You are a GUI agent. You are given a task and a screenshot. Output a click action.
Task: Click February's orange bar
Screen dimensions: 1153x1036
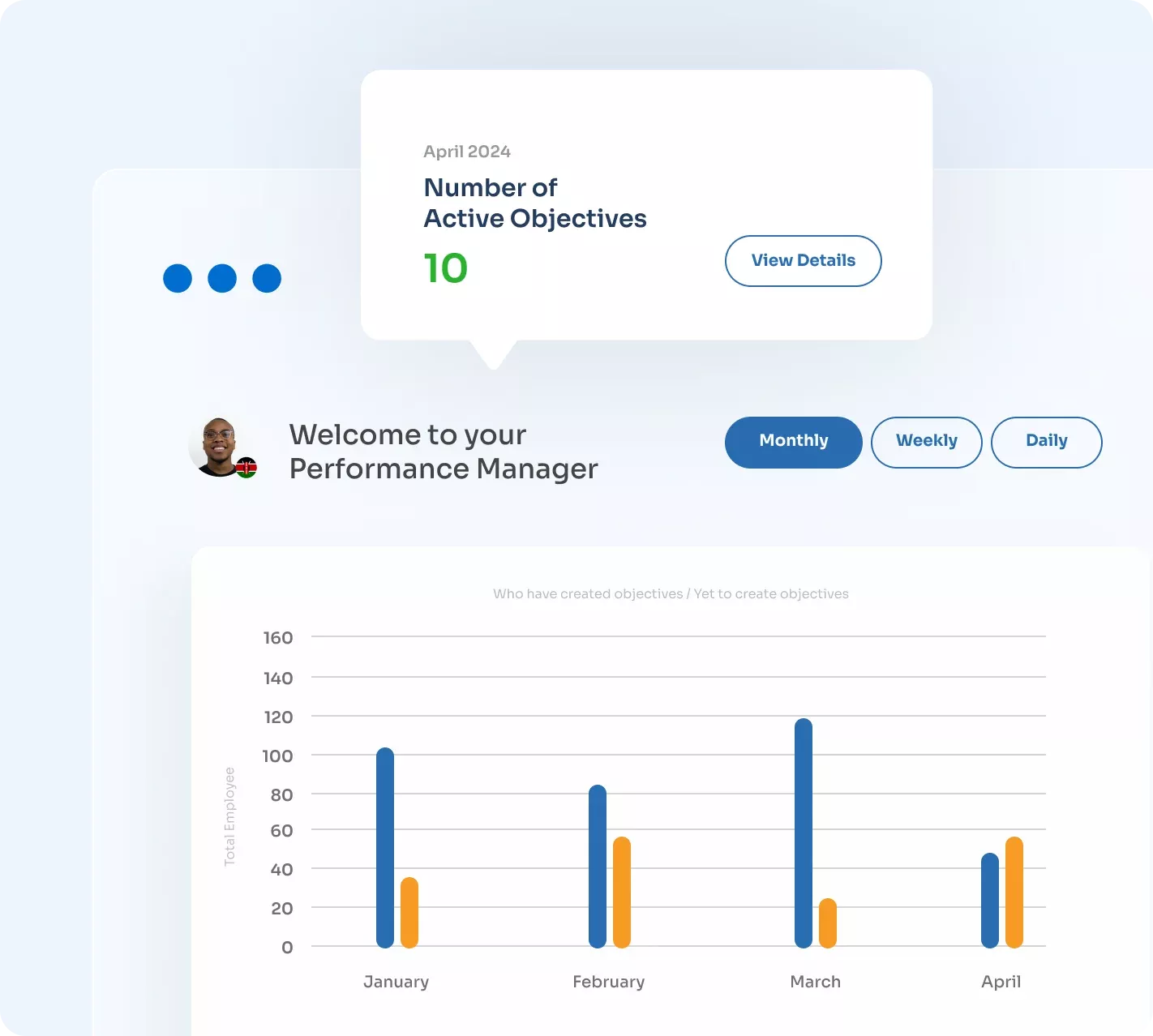tap(622, 892)
